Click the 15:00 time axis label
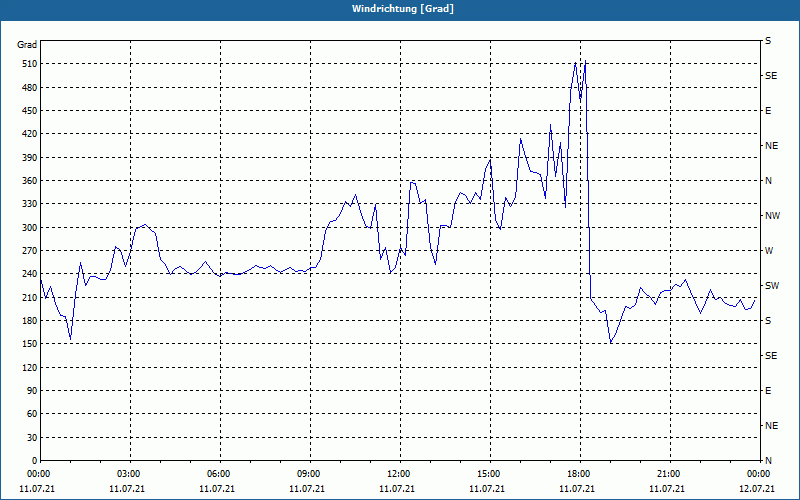800x500 pixels. coord(490,474)
